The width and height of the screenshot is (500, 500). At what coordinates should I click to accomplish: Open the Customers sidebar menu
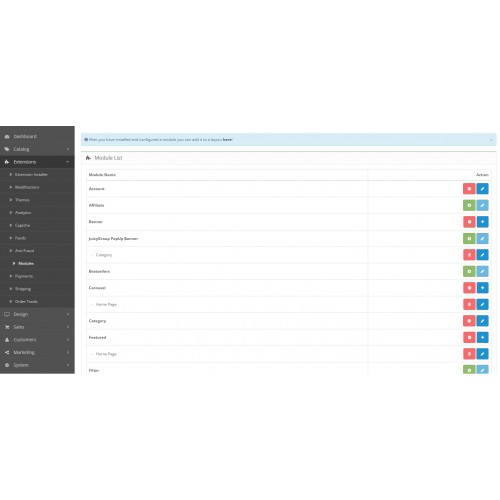[37, 340]
